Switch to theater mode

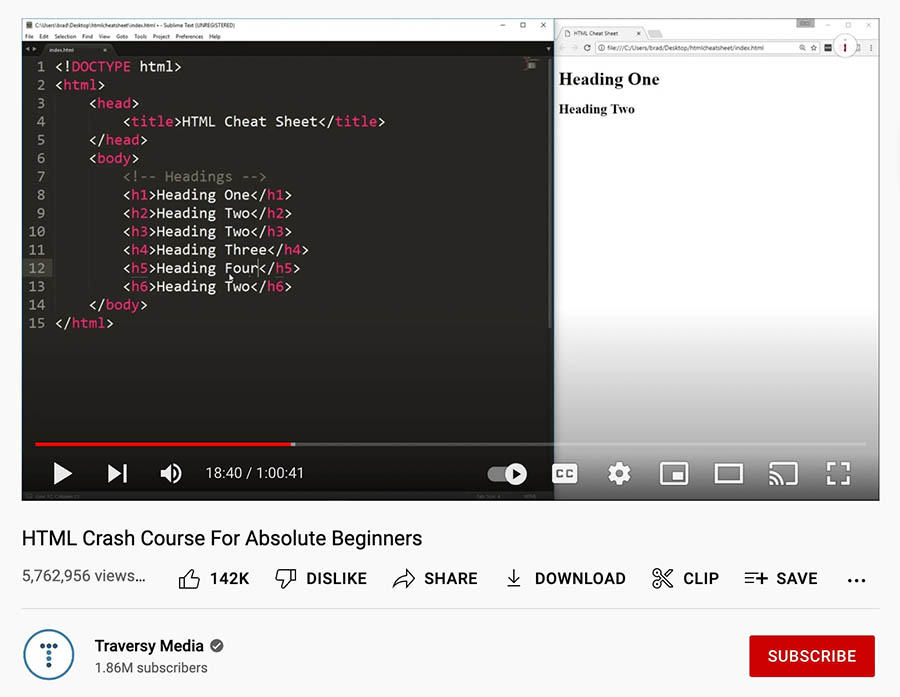[x=728, y=473]
